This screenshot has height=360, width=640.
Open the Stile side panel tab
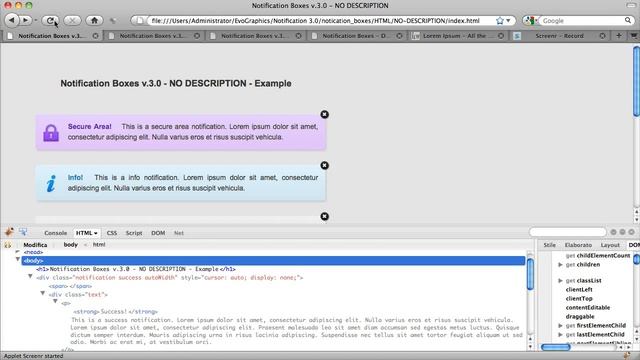click(x=550, y=245)
